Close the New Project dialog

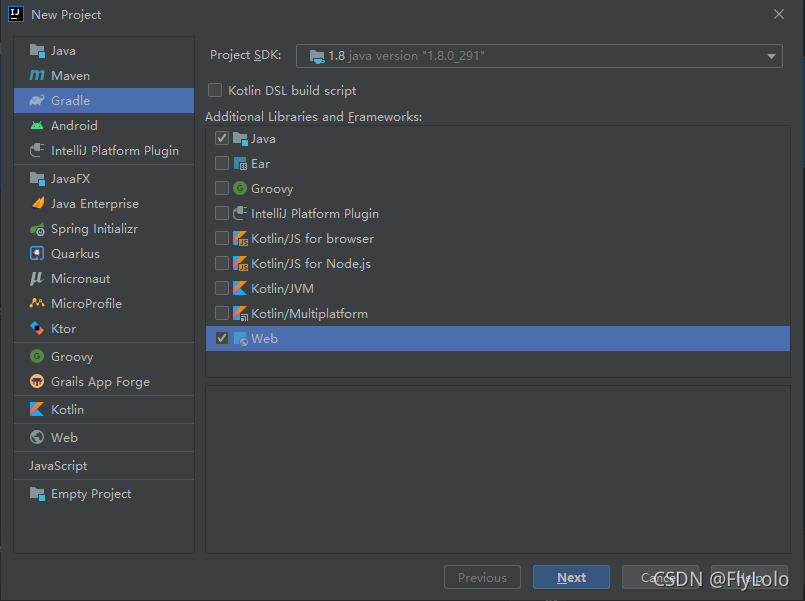pyautogui.click(x=779, y=14)
